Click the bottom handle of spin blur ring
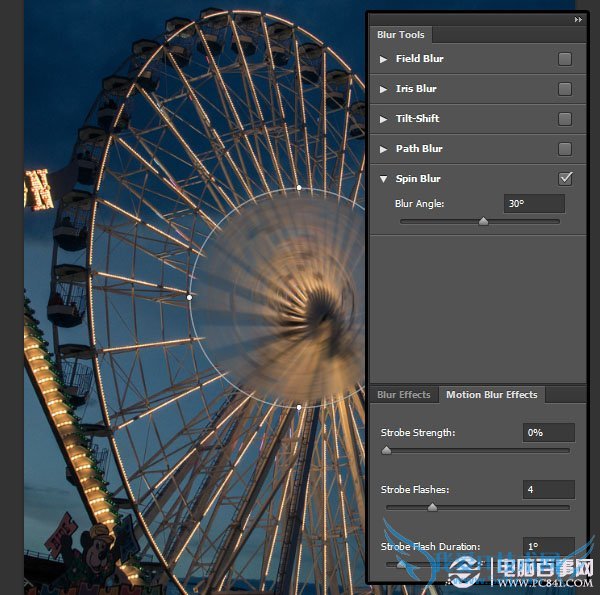 299,407
